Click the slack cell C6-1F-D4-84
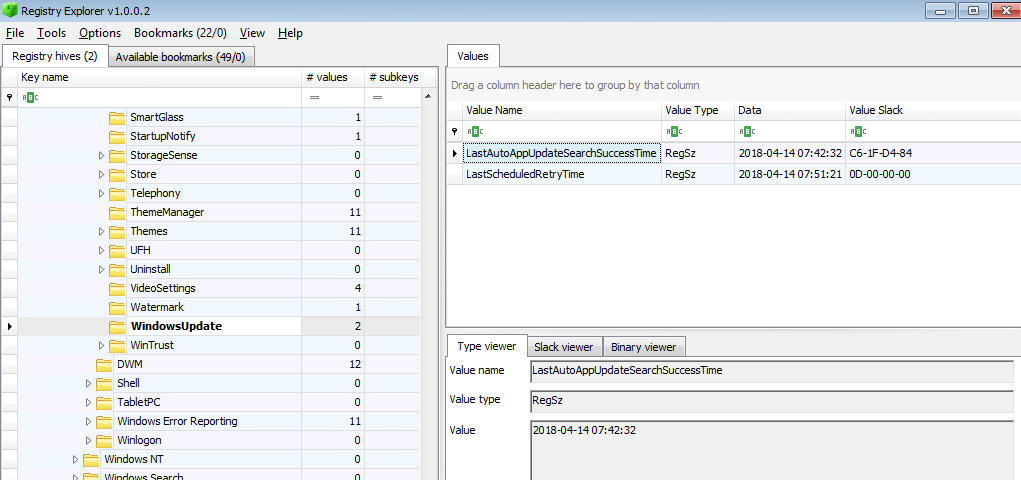Image resolution: width=1021 pixels, height=480 pixels. click(x=933, y=153)
